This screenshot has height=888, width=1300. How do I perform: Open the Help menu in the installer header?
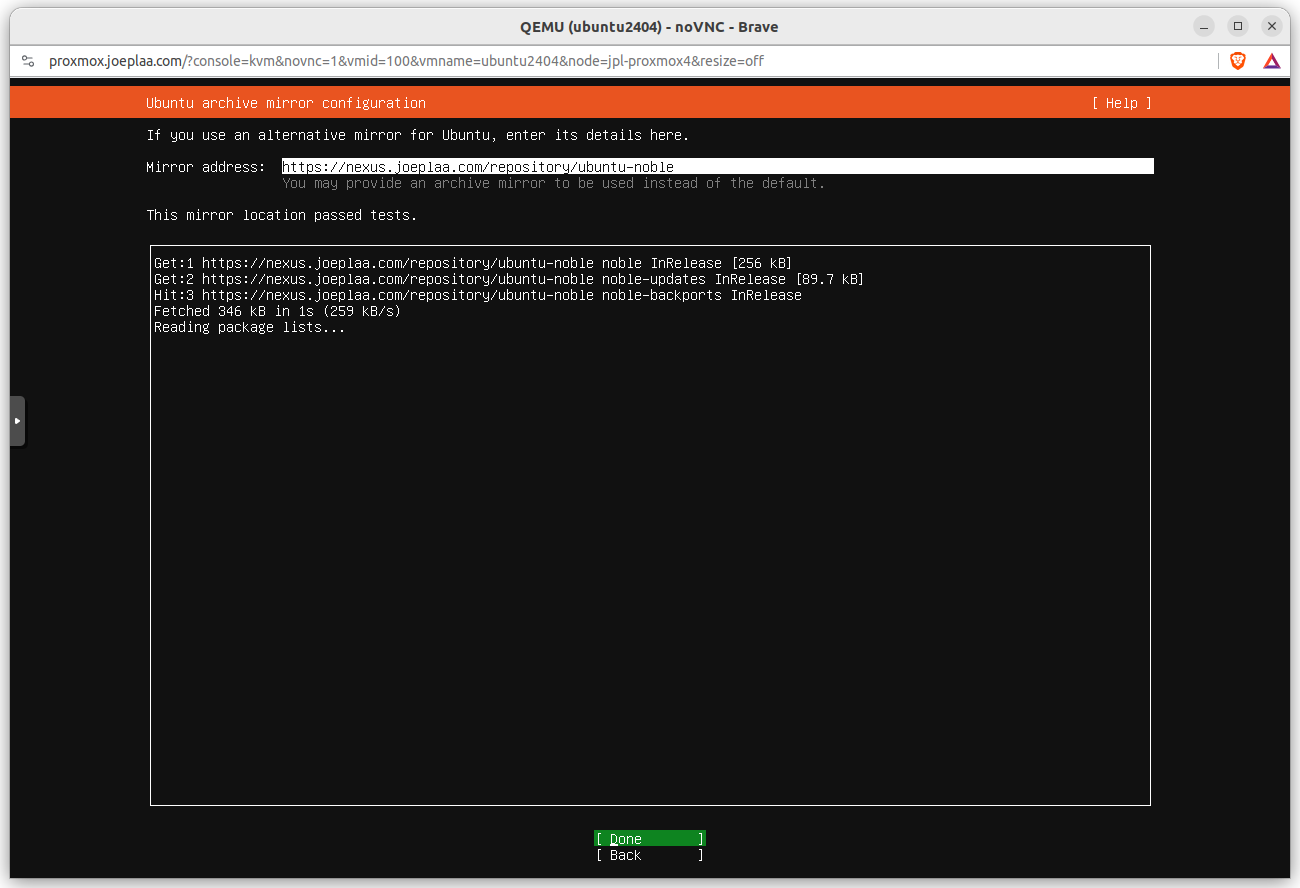click(x=1121, y=103)
